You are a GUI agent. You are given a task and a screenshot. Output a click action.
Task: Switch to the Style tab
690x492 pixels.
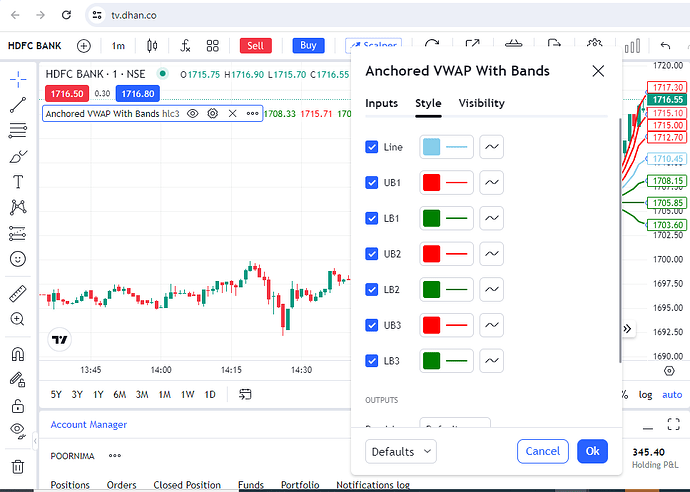pos(428,103)
